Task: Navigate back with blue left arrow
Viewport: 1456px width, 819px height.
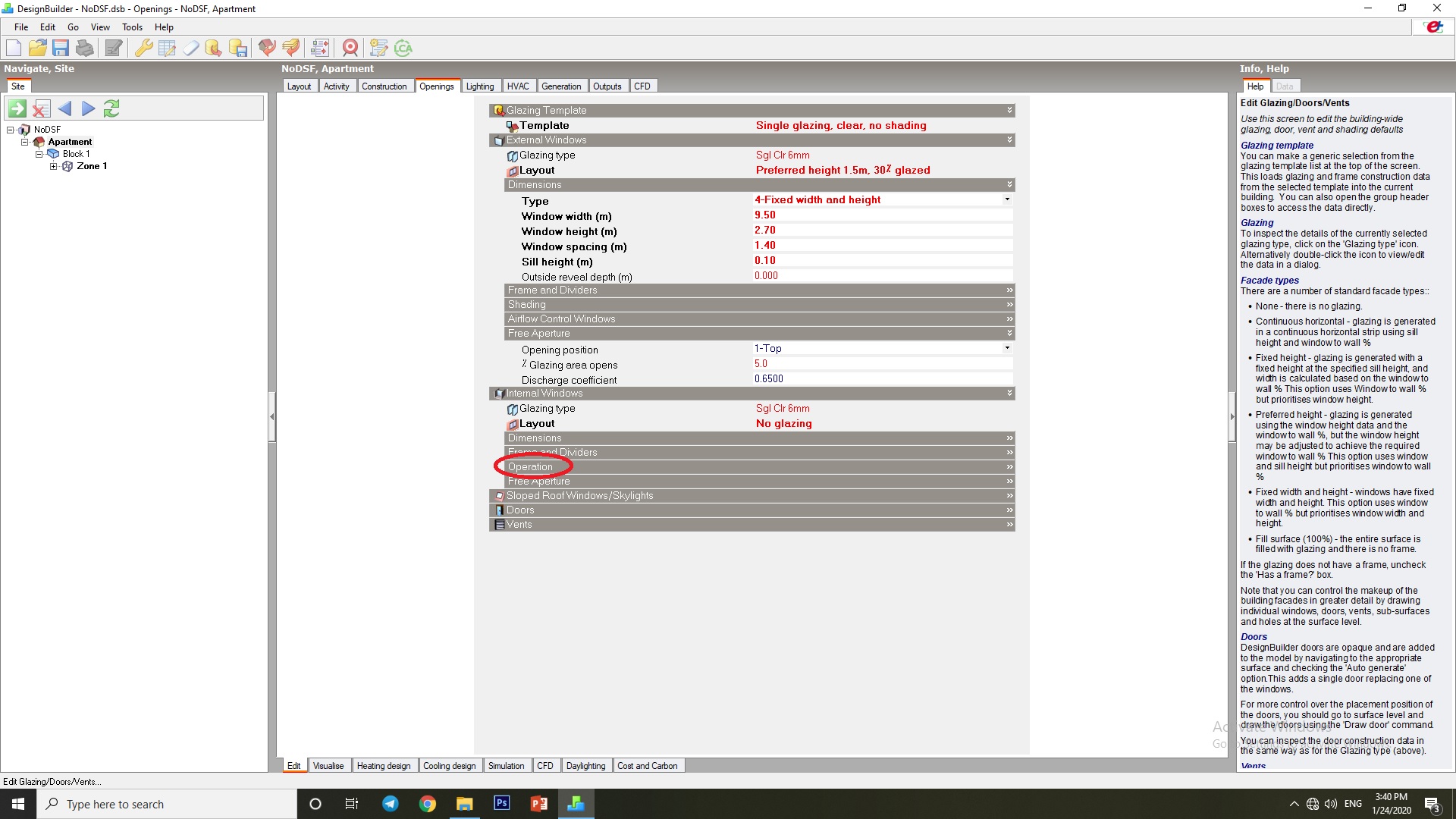Action: point(64,108)
